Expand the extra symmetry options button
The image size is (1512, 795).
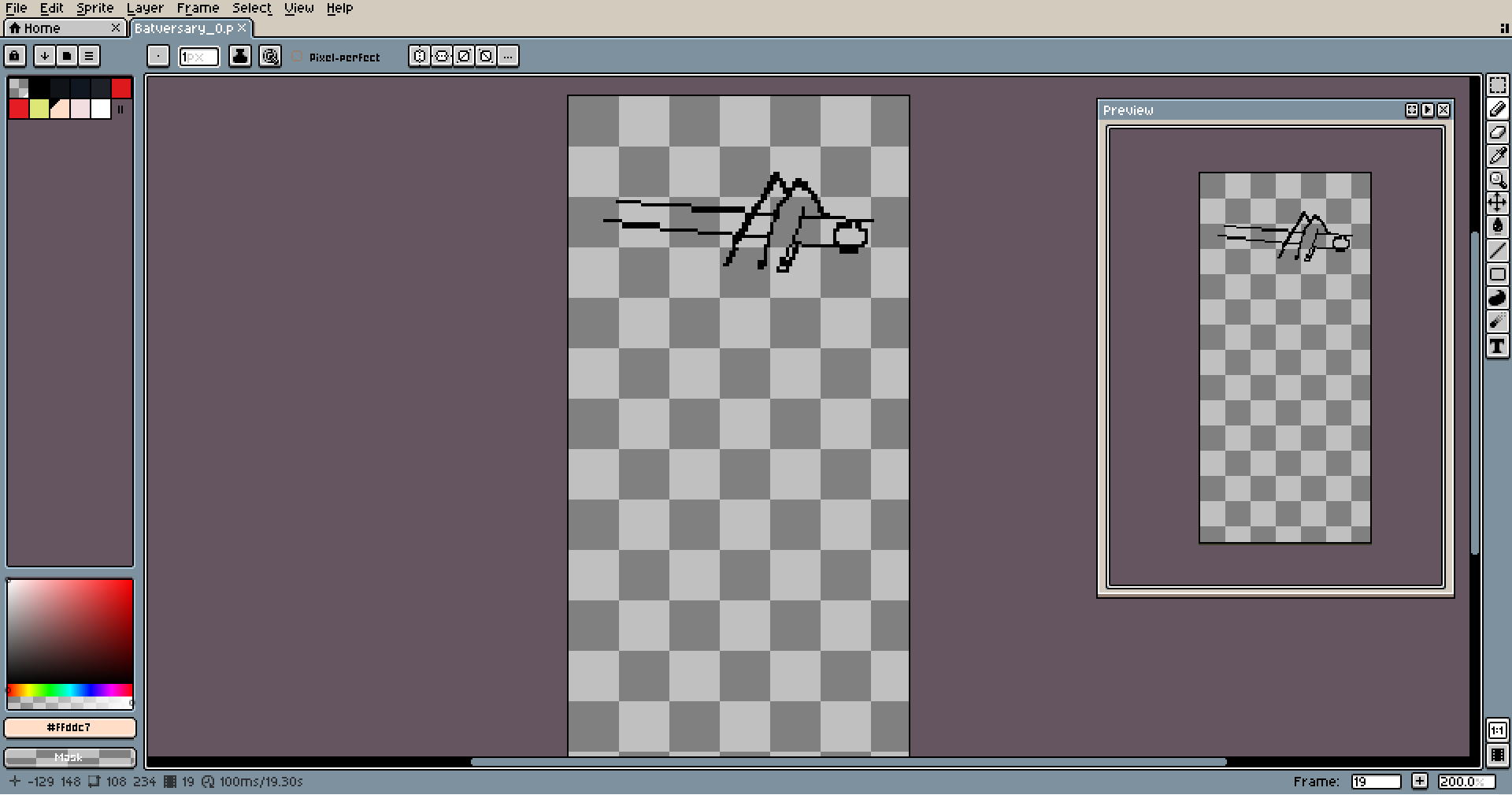click(508, 56)
